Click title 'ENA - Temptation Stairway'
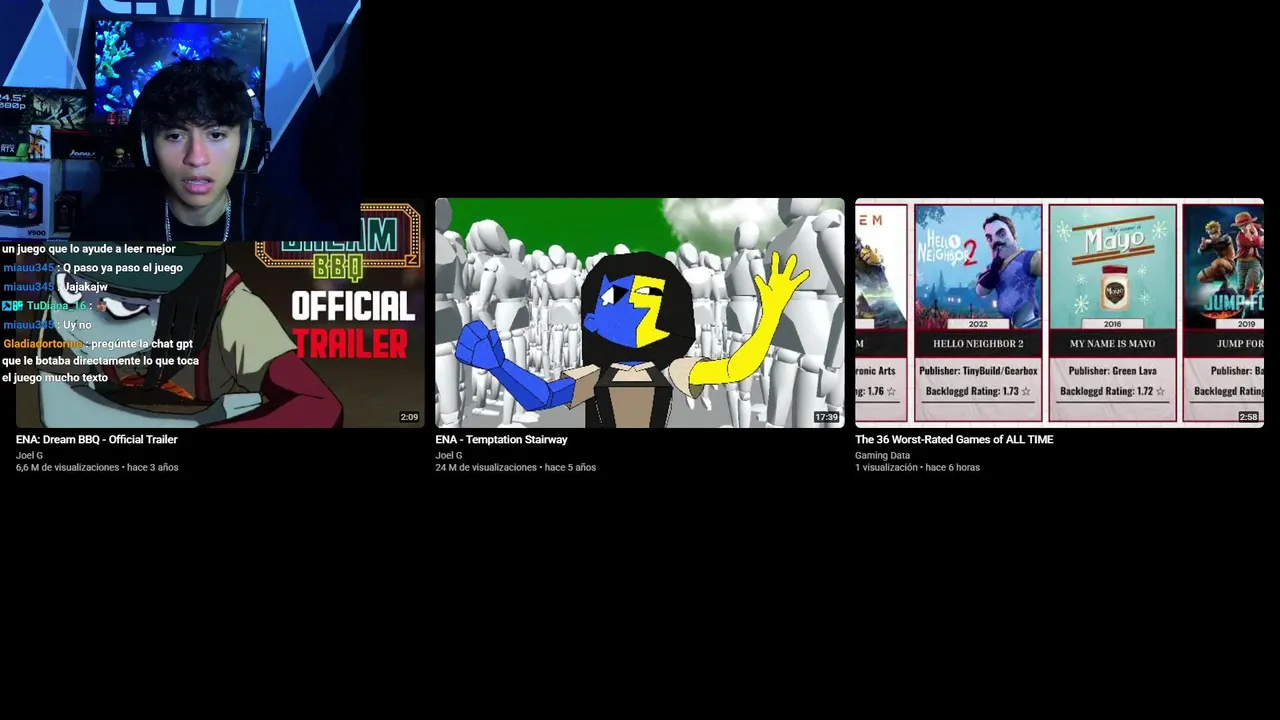Screen dimensions: 1280x720 [501, 440]
